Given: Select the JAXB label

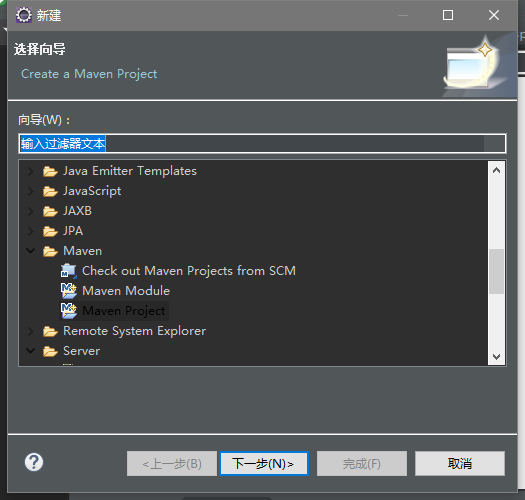Looking at the screenshot, I should 77,211.
